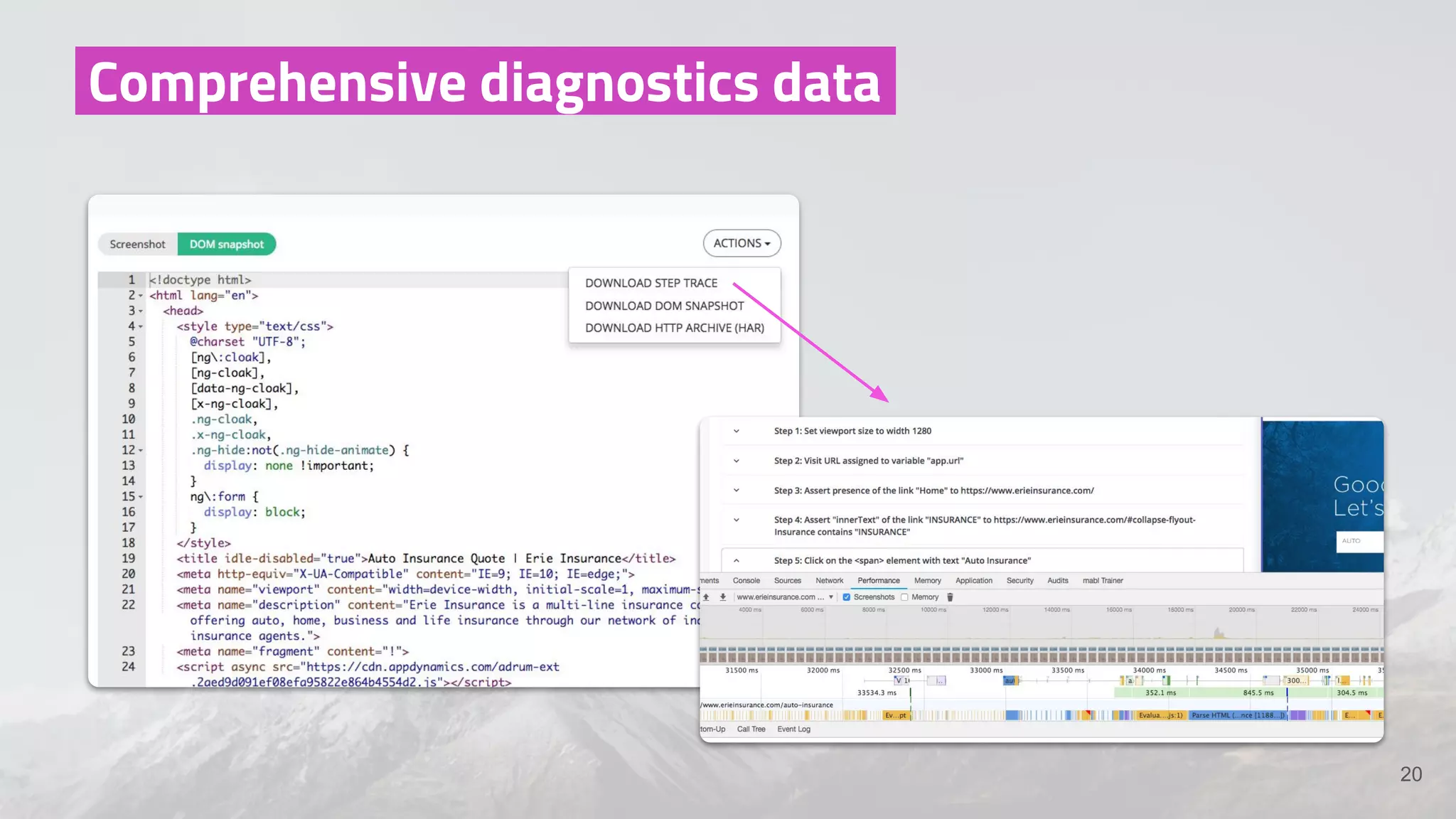Click the Evalua...js:1 flame chart block
This screenshot has height=819, width=1456.
[1161, 715]
